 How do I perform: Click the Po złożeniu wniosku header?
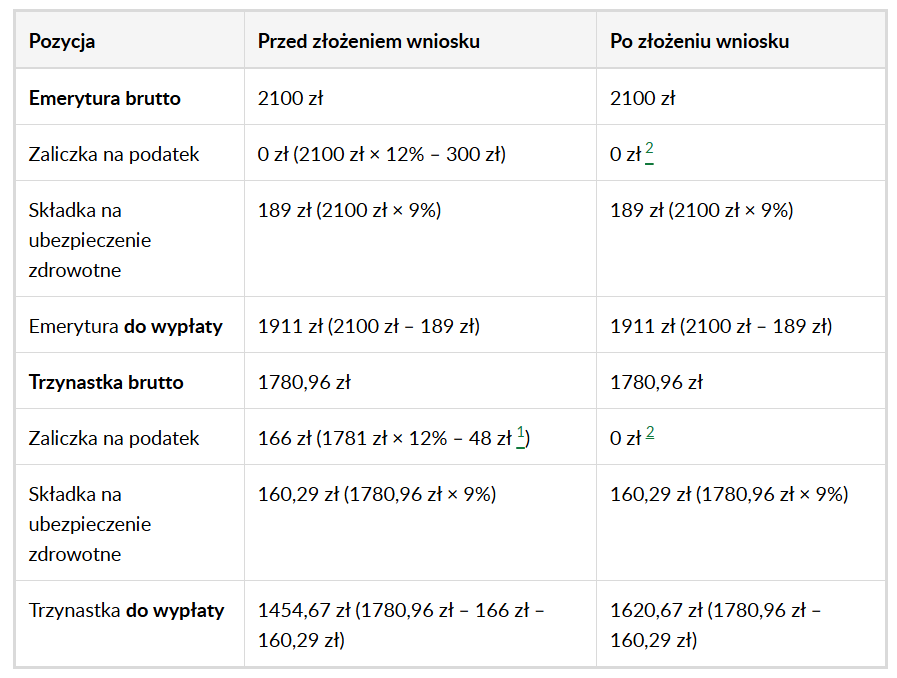coord(699,41)
